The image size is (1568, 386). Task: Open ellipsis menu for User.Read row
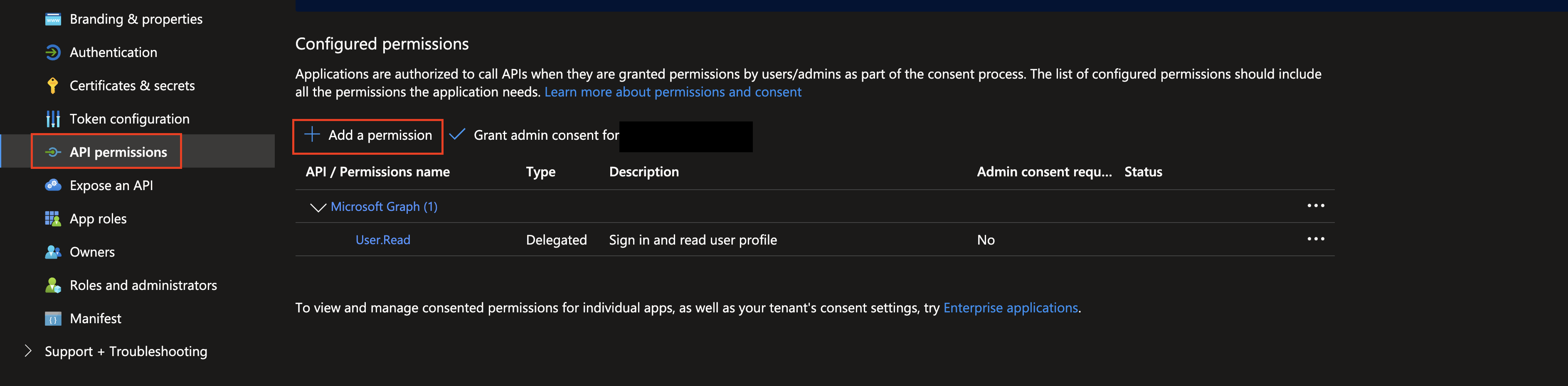click(1315, 239)
